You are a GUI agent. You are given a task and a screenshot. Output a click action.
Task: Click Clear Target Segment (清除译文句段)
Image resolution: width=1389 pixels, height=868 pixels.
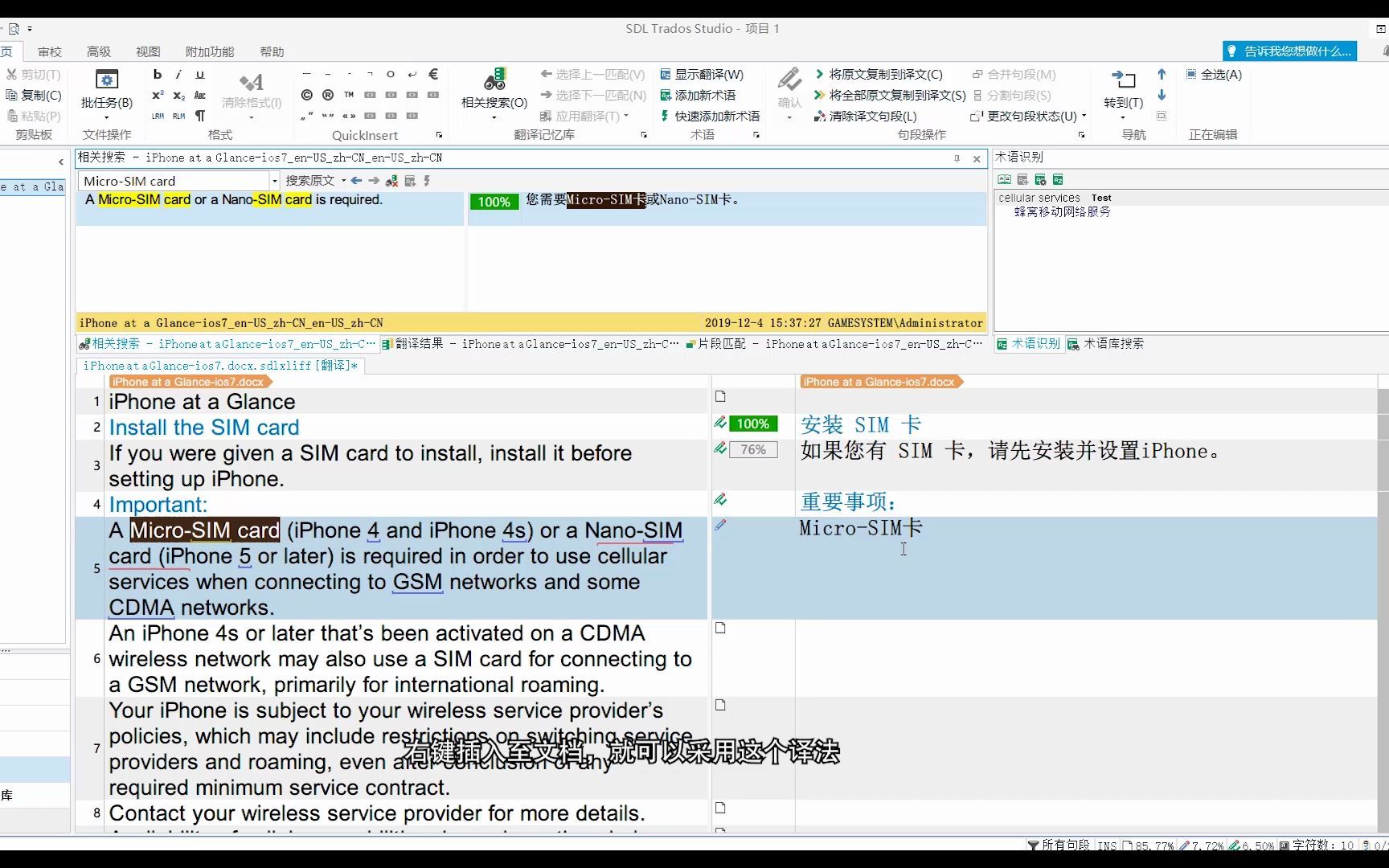coord(865,116)
